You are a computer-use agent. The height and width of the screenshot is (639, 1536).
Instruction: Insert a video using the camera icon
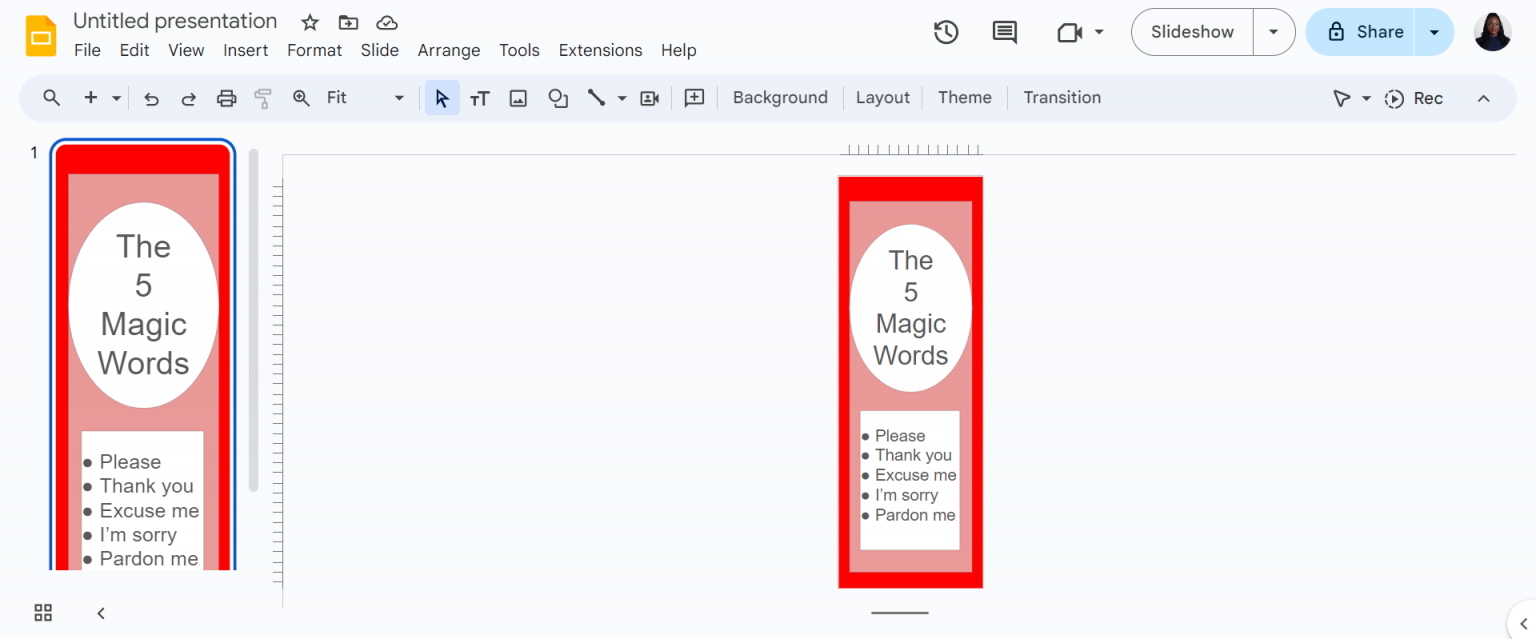click(x=648, y=97)
